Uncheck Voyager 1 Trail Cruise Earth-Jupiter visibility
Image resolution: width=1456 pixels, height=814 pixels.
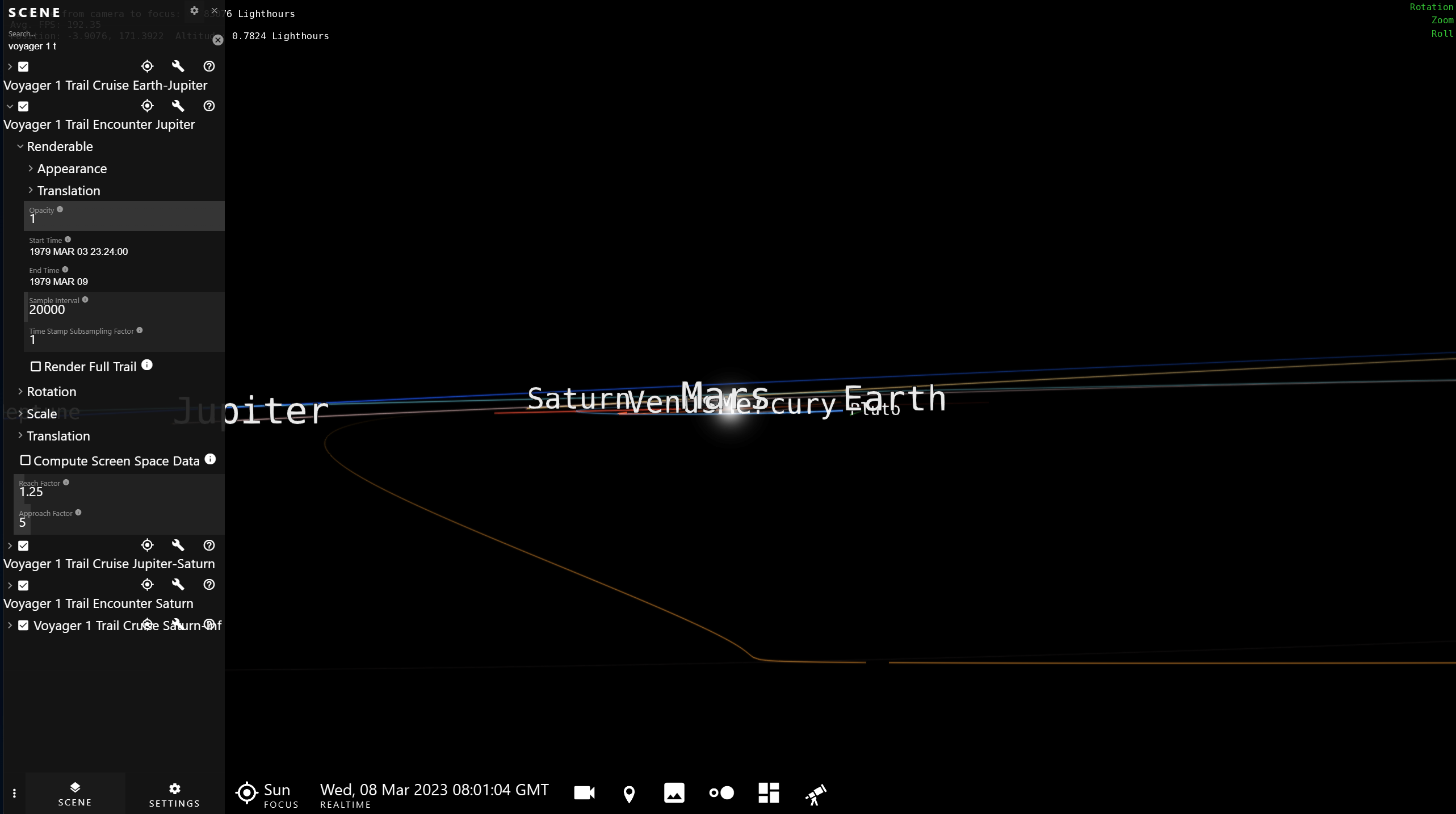tap(24, 66)
